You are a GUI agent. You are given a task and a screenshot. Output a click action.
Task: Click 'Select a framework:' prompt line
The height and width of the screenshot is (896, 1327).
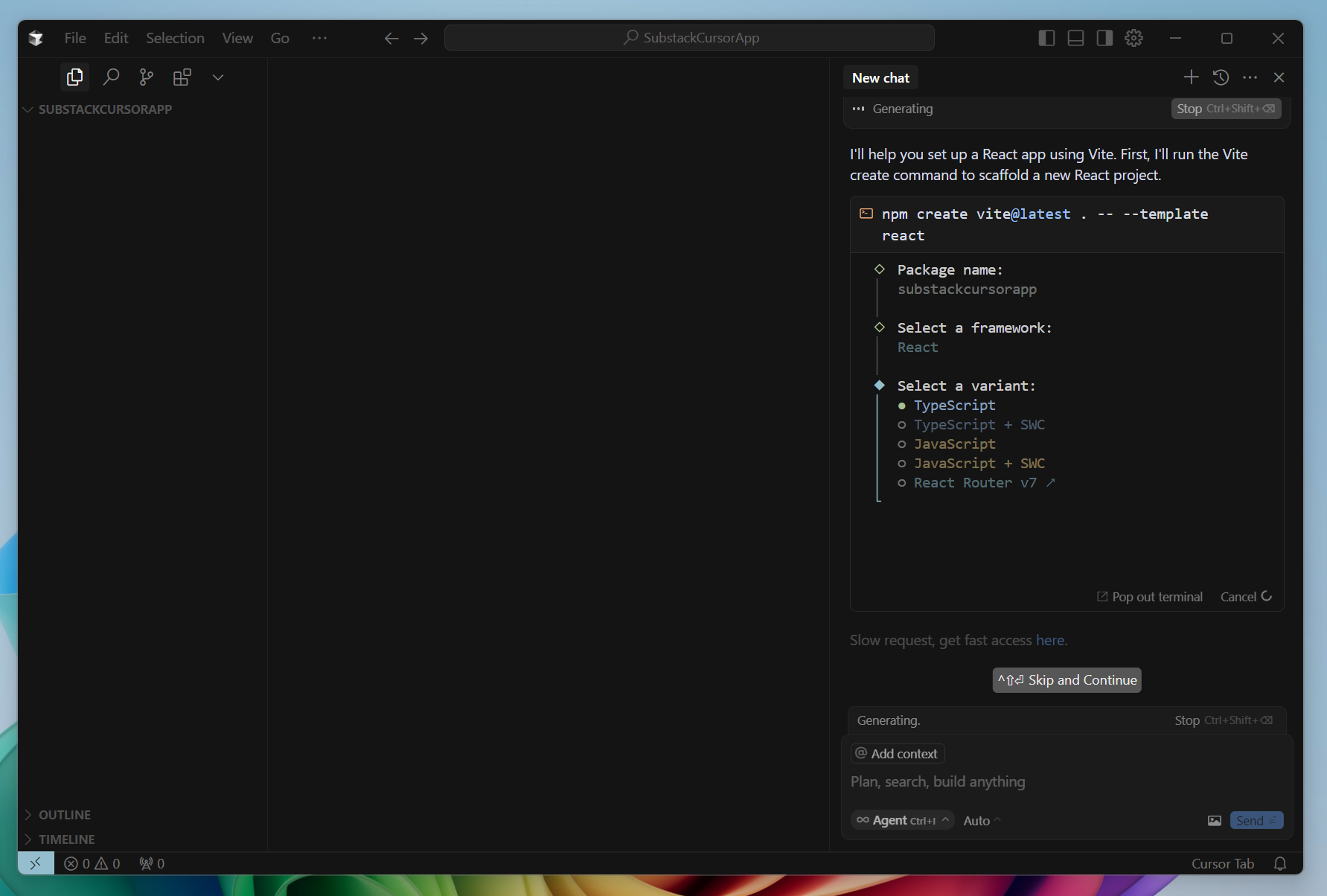(974, 327)
